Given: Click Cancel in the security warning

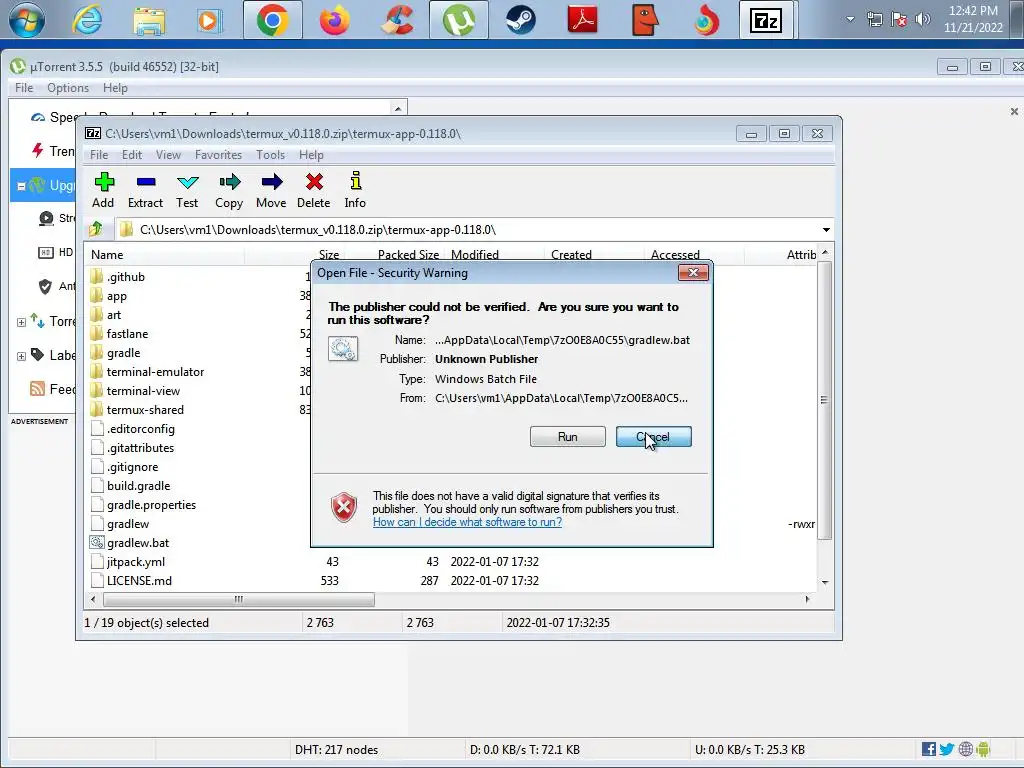Looking at the screenshot, I should [654, 437].
